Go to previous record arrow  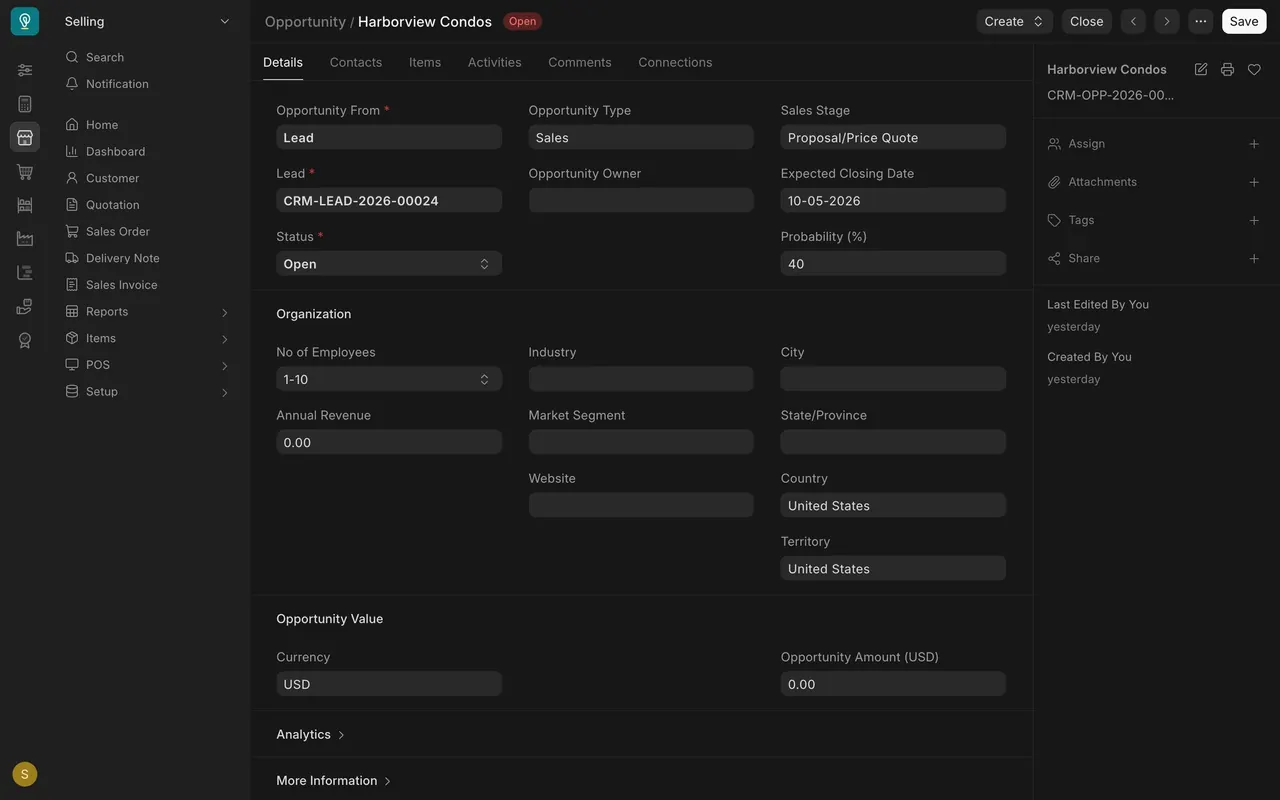[x=1133, y=21]
